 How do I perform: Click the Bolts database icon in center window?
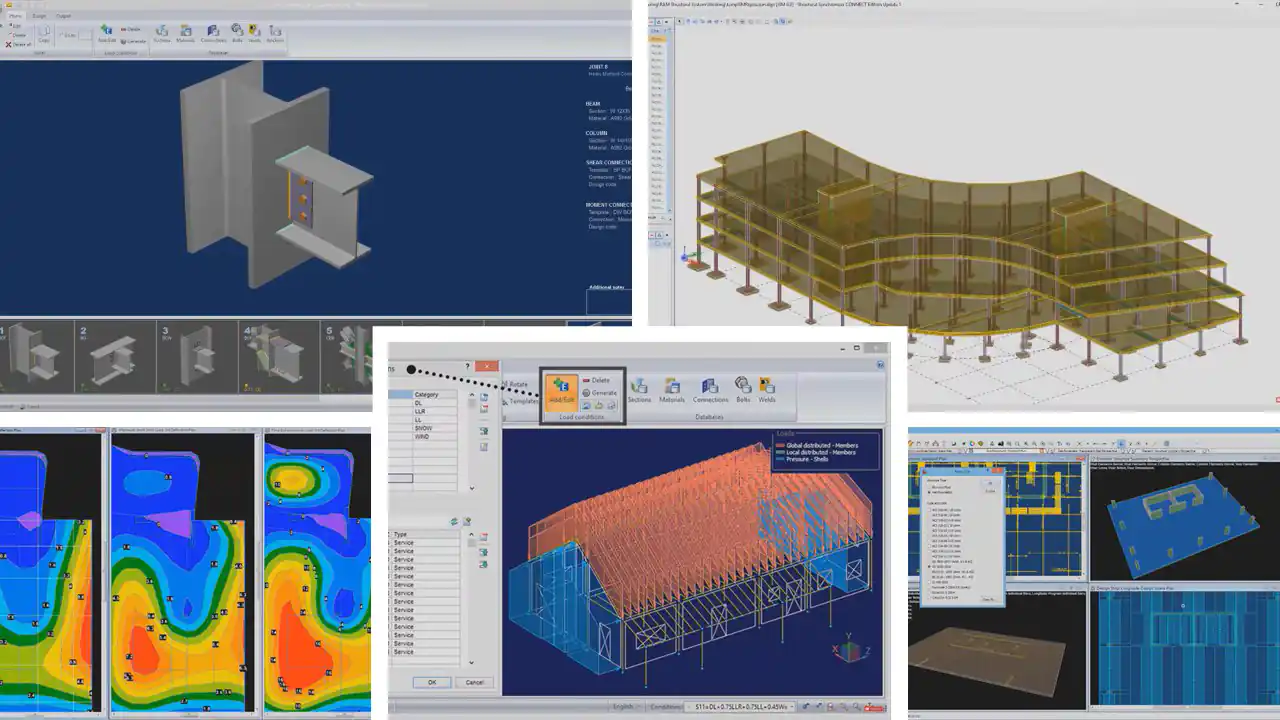point(743,390)
